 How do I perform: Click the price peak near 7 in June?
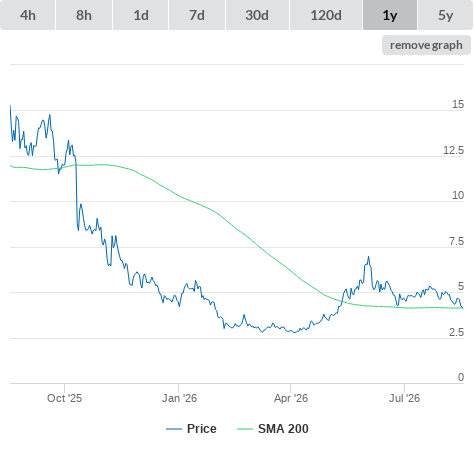[x=368, y=257]
